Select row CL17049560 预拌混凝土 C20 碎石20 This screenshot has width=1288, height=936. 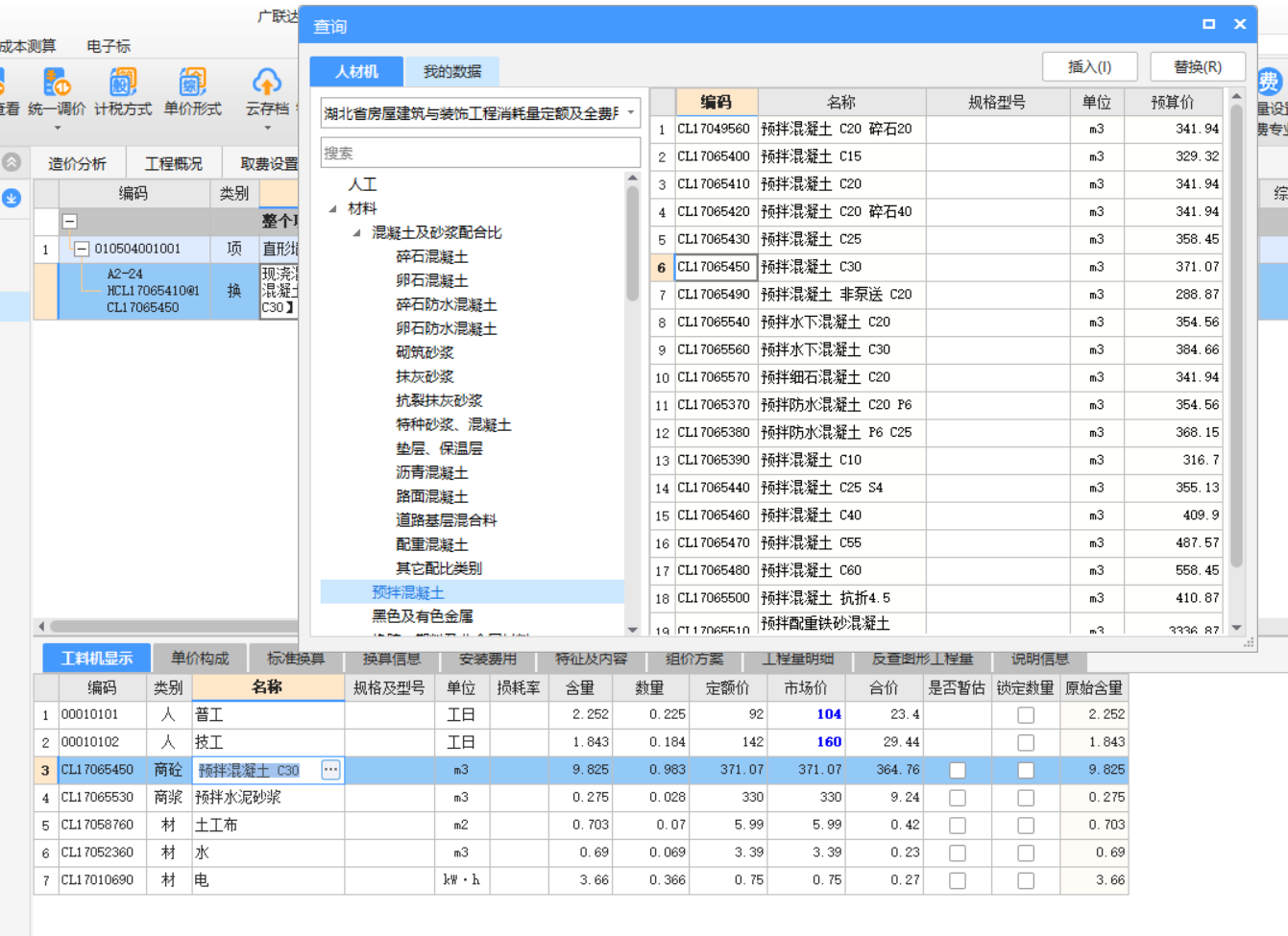click(937, 129)
